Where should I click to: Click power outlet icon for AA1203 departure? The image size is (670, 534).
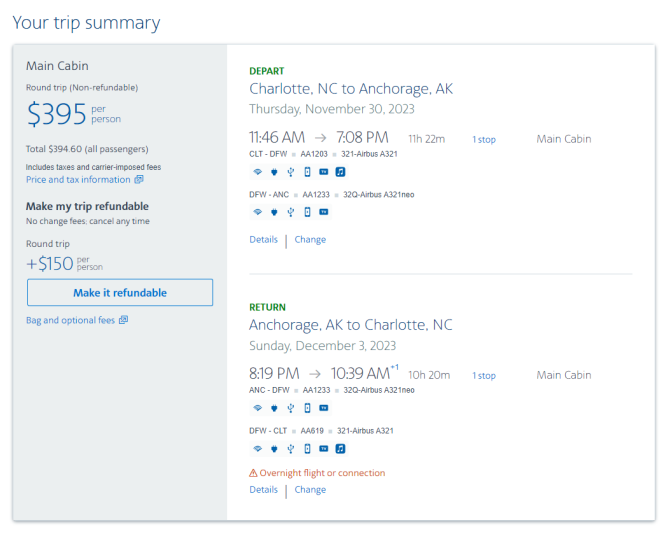click(274, 172)
